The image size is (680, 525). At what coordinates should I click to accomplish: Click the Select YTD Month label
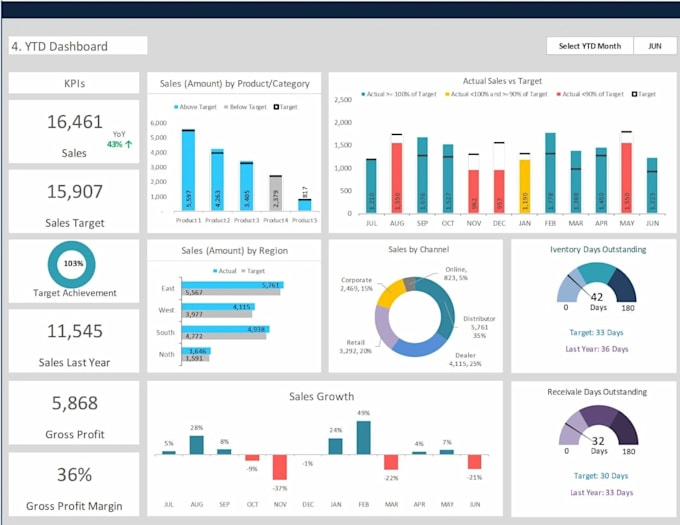coord(590,46)
